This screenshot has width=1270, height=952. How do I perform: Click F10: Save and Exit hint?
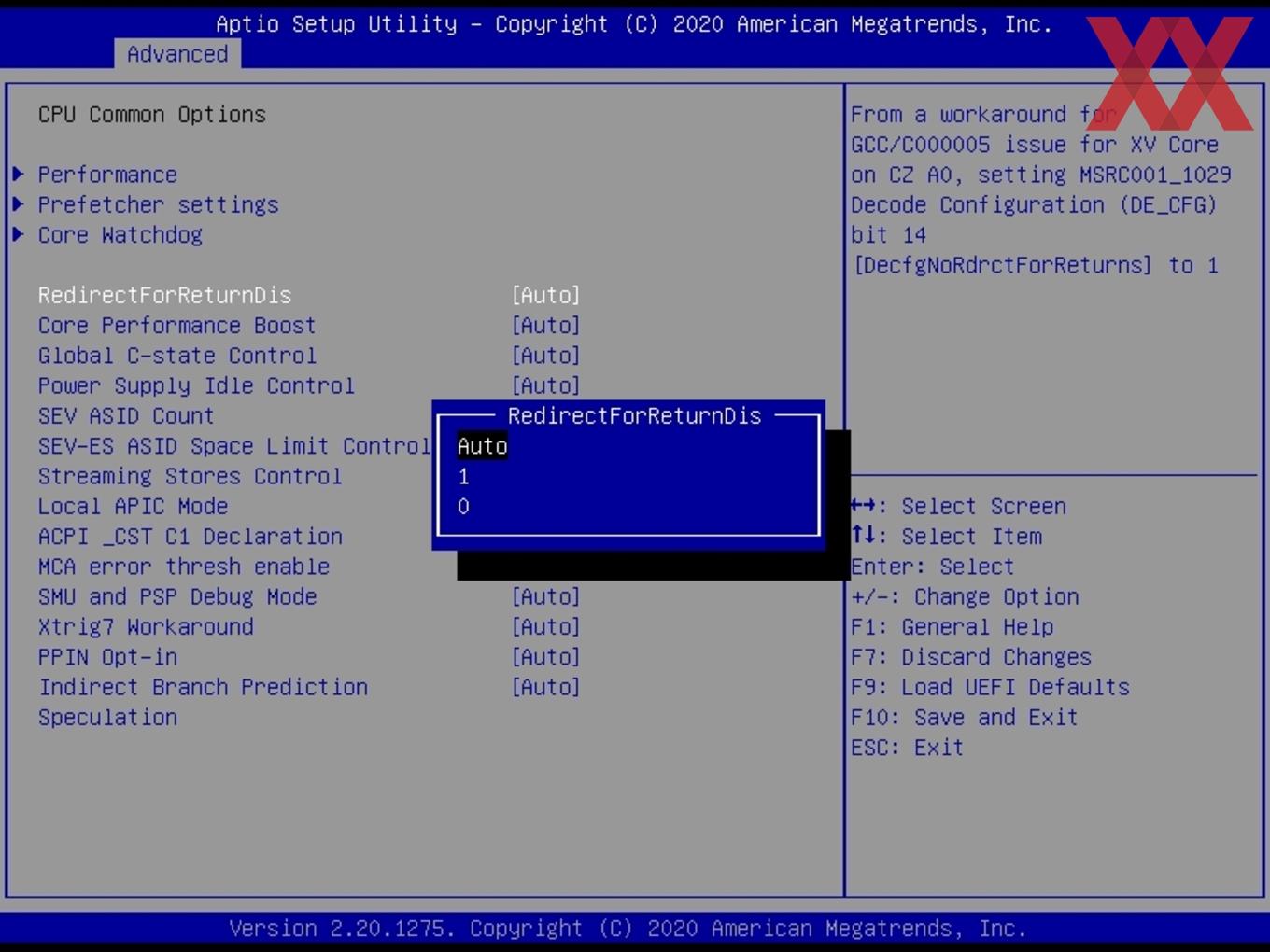coord(964,717)
